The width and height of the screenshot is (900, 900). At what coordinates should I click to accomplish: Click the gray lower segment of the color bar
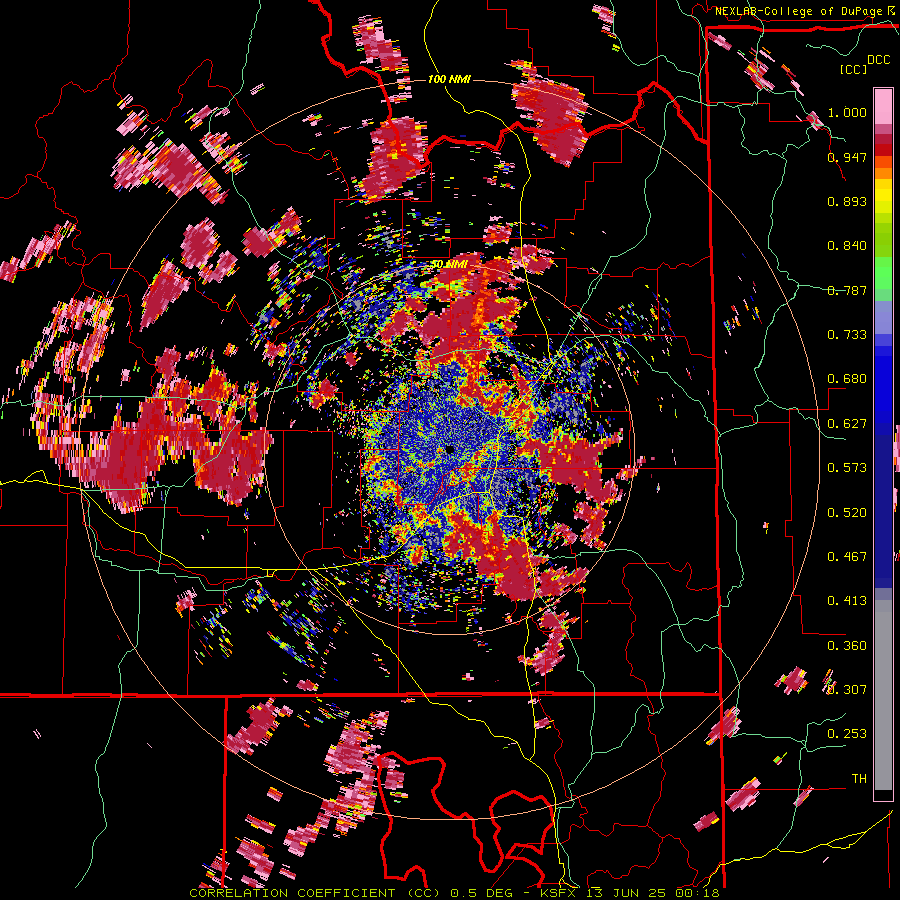click(x=883, y=695)
